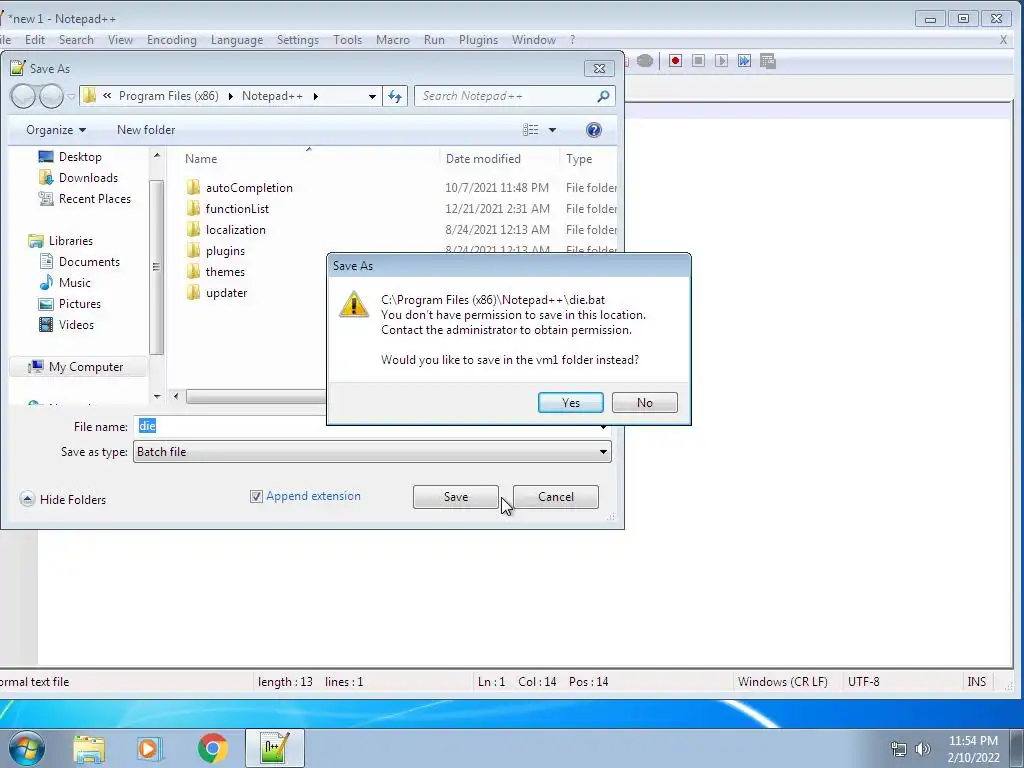Click the help icon in Save As dialog
The height and width of the screenshot is (768, 1024).
coord(594,130)
